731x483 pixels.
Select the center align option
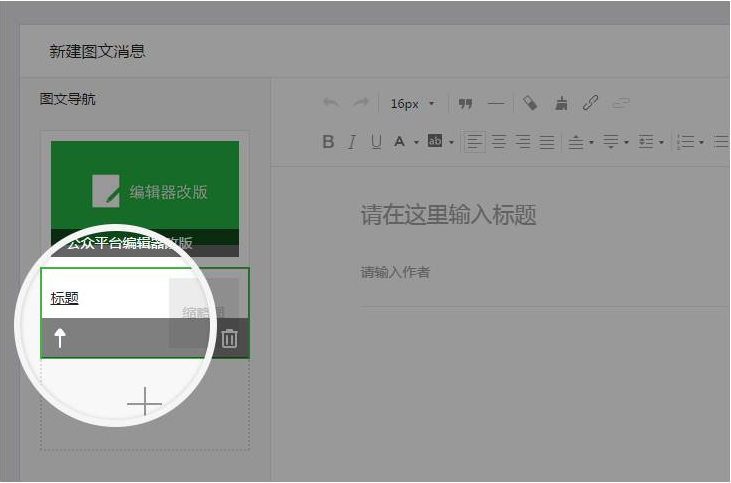point(498,142)
